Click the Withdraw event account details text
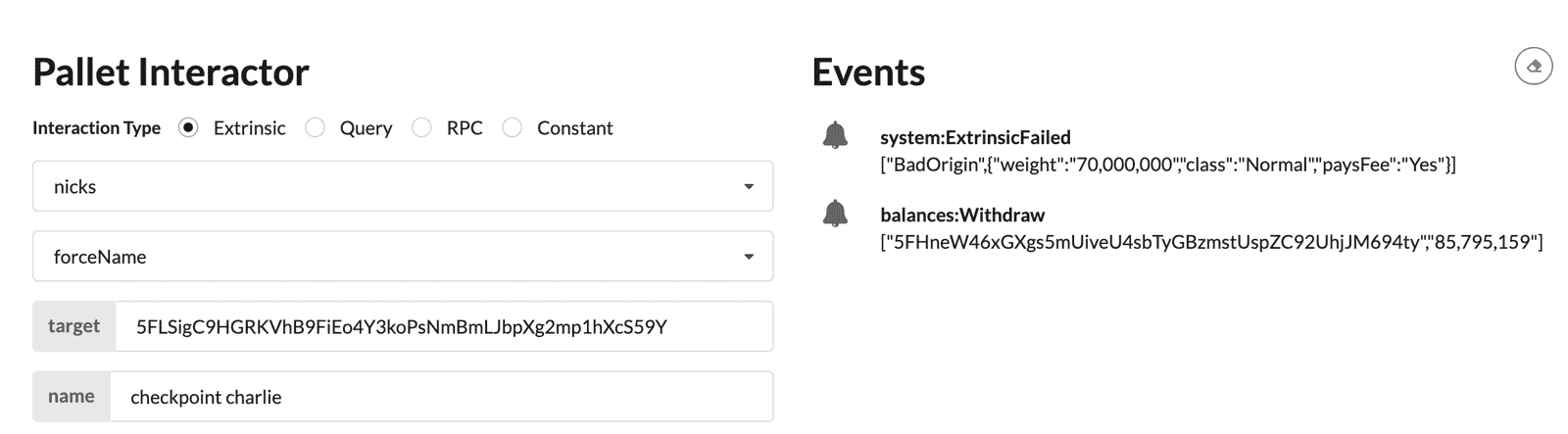This screenshot has width=1568, height=434. [1211, 242]
